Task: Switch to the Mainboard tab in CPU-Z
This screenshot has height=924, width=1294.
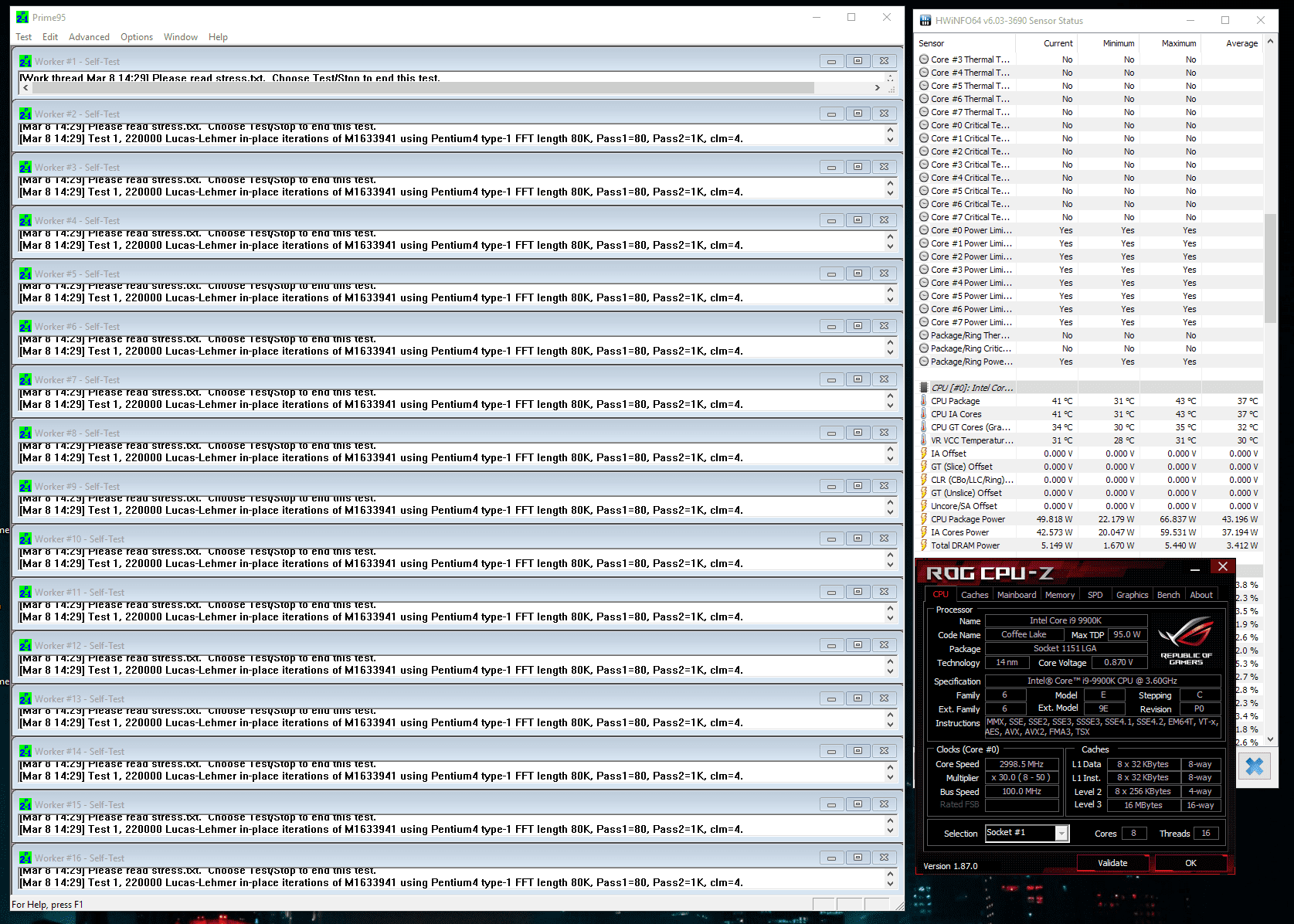Action: (x=1017, y=595)
